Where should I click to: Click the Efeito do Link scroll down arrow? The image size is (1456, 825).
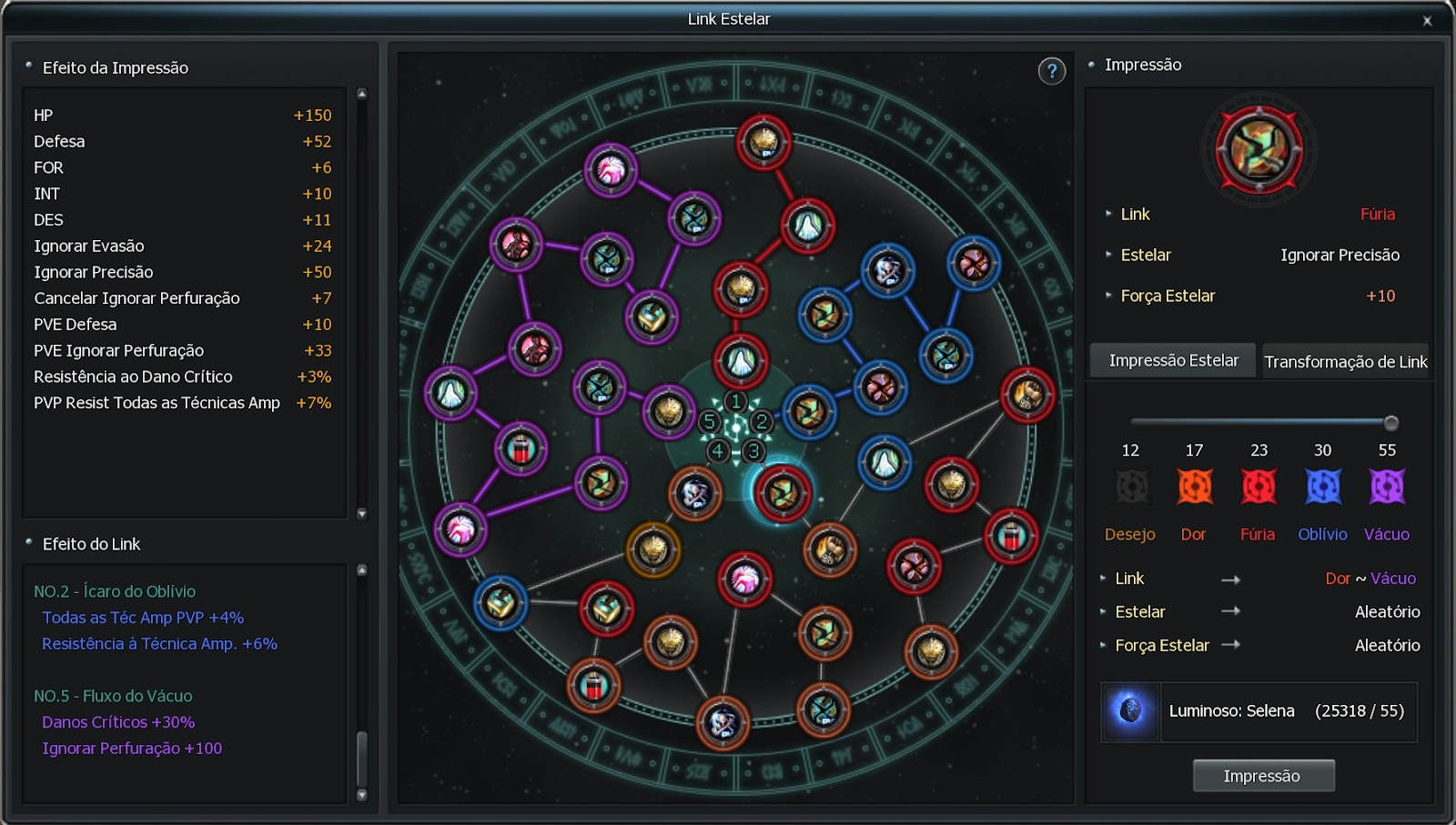pyautogui.click(x=361, y=795)
